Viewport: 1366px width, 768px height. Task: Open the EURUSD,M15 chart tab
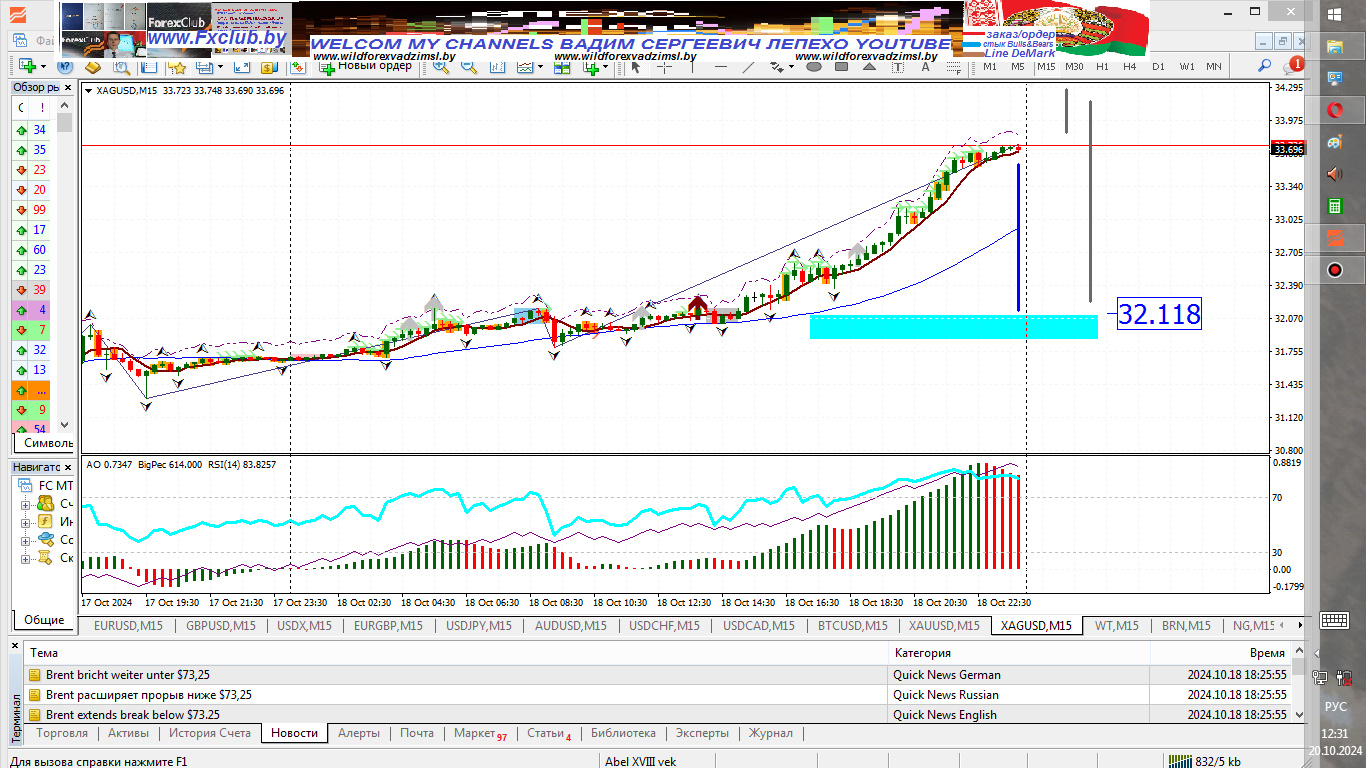coord(128,626)
